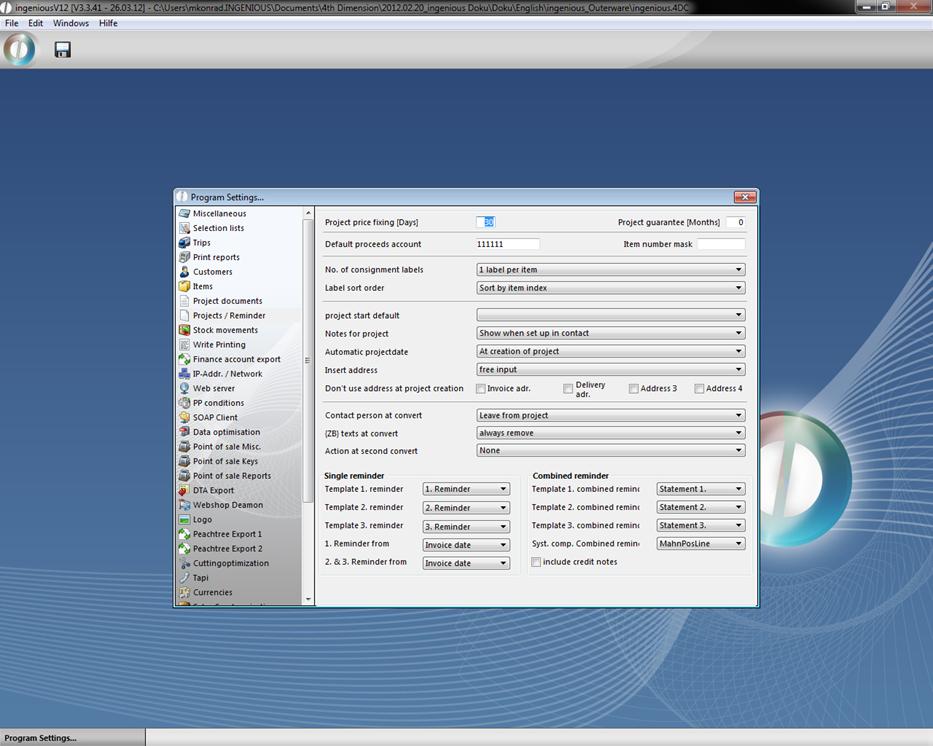Open the DTA Export icon
Image resolution: width=933 pixels, height=746 pixels.
click(184, 490)
